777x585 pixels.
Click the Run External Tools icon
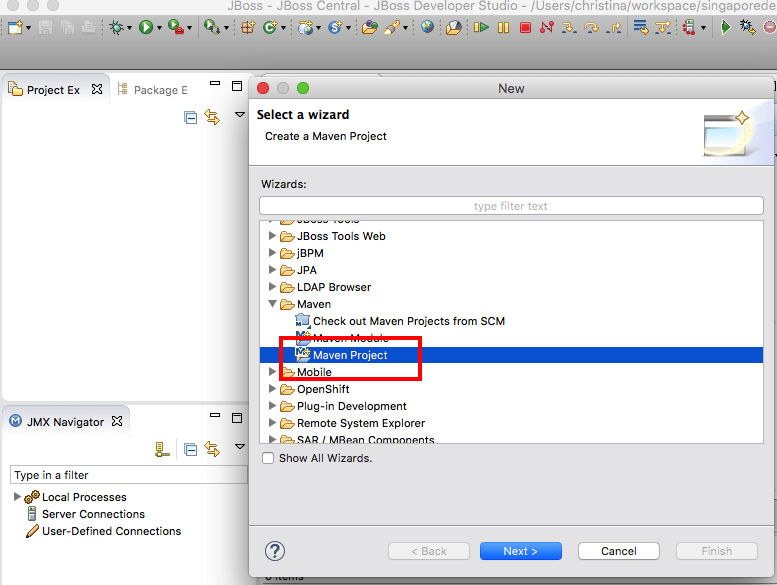(x=175, y=27)
